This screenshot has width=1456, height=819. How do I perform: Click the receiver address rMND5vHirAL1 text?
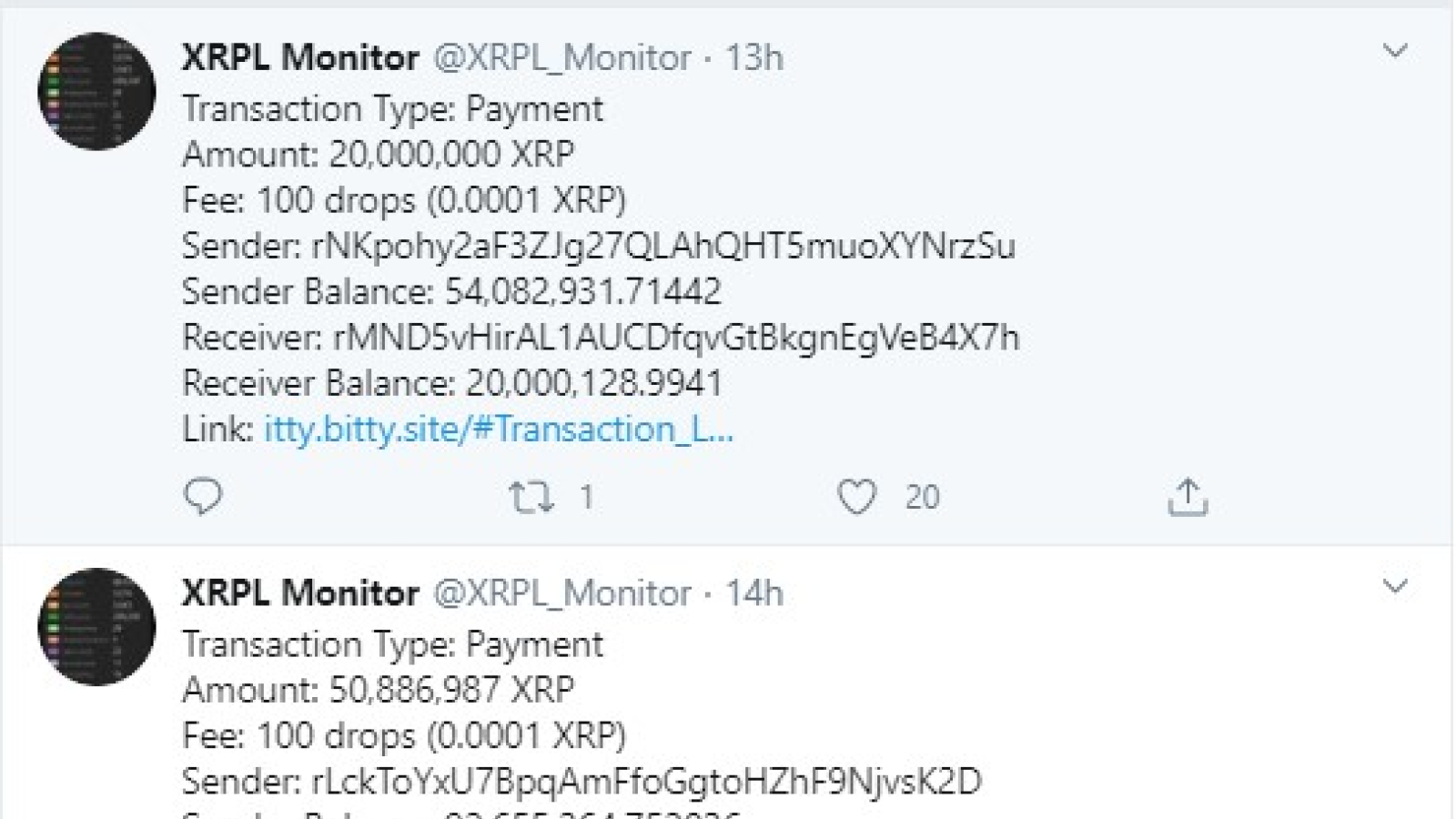point(676,338)
